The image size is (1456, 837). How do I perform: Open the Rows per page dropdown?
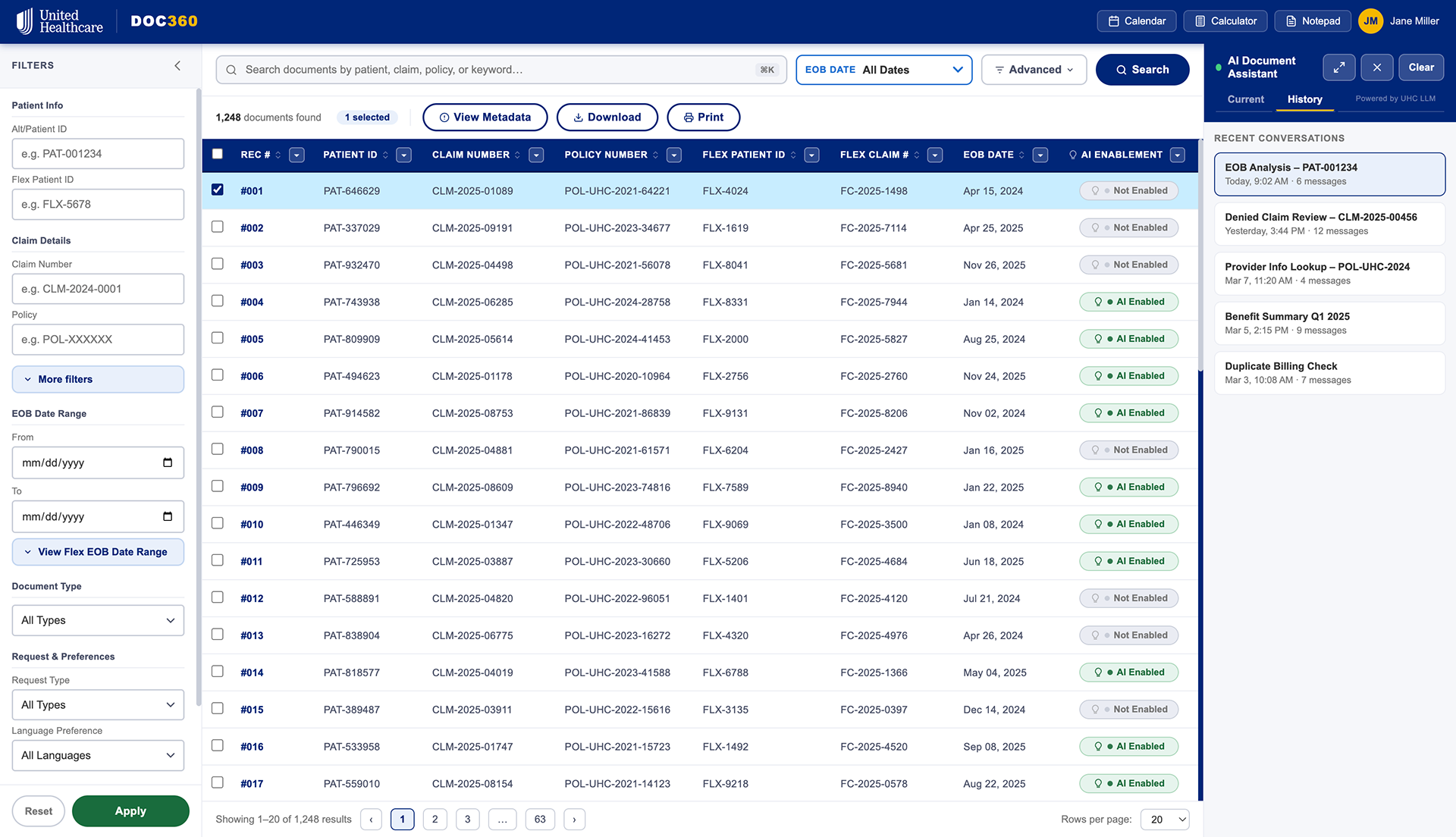pyautogui.click(x=1165, y=820)
